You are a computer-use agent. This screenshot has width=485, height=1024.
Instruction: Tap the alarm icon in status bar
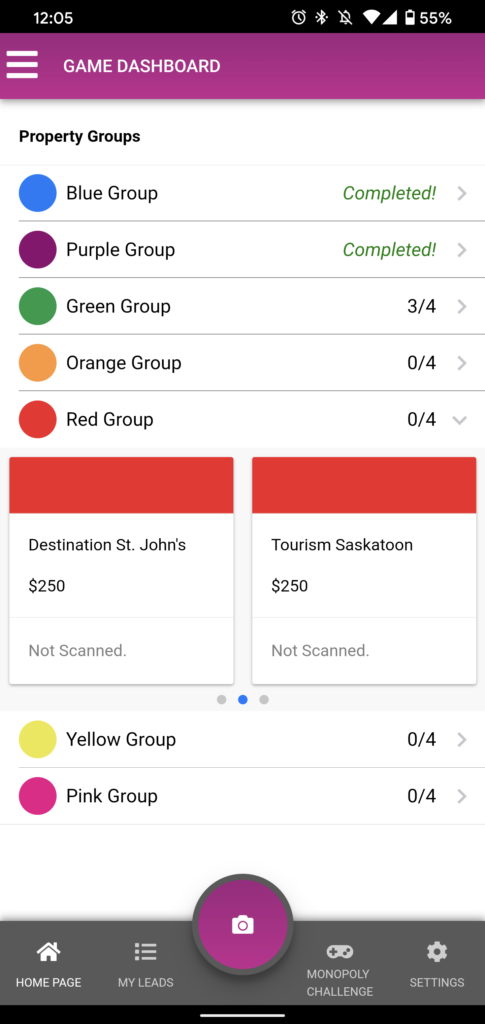(299, 18)
